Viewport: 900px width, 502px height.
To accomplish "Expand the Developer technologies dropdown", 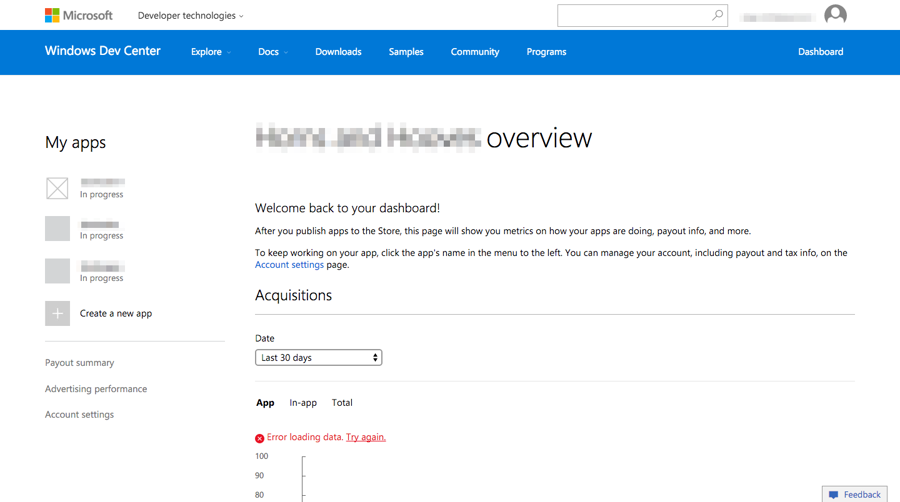I will [190, 16].
